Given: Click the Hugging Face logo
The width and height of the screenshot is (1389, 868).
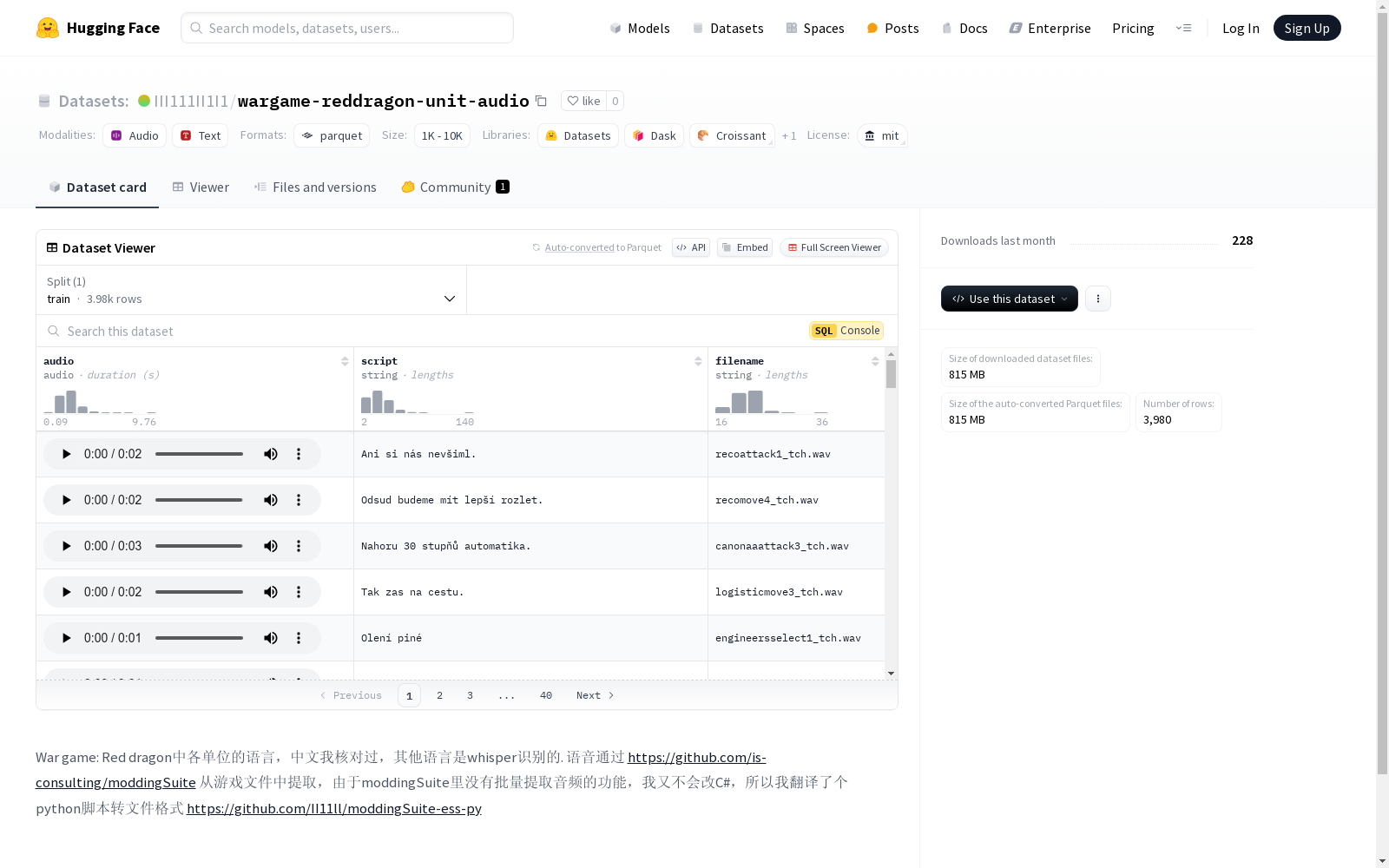Looking at the screenshot, I should click(x=98, y=28).
